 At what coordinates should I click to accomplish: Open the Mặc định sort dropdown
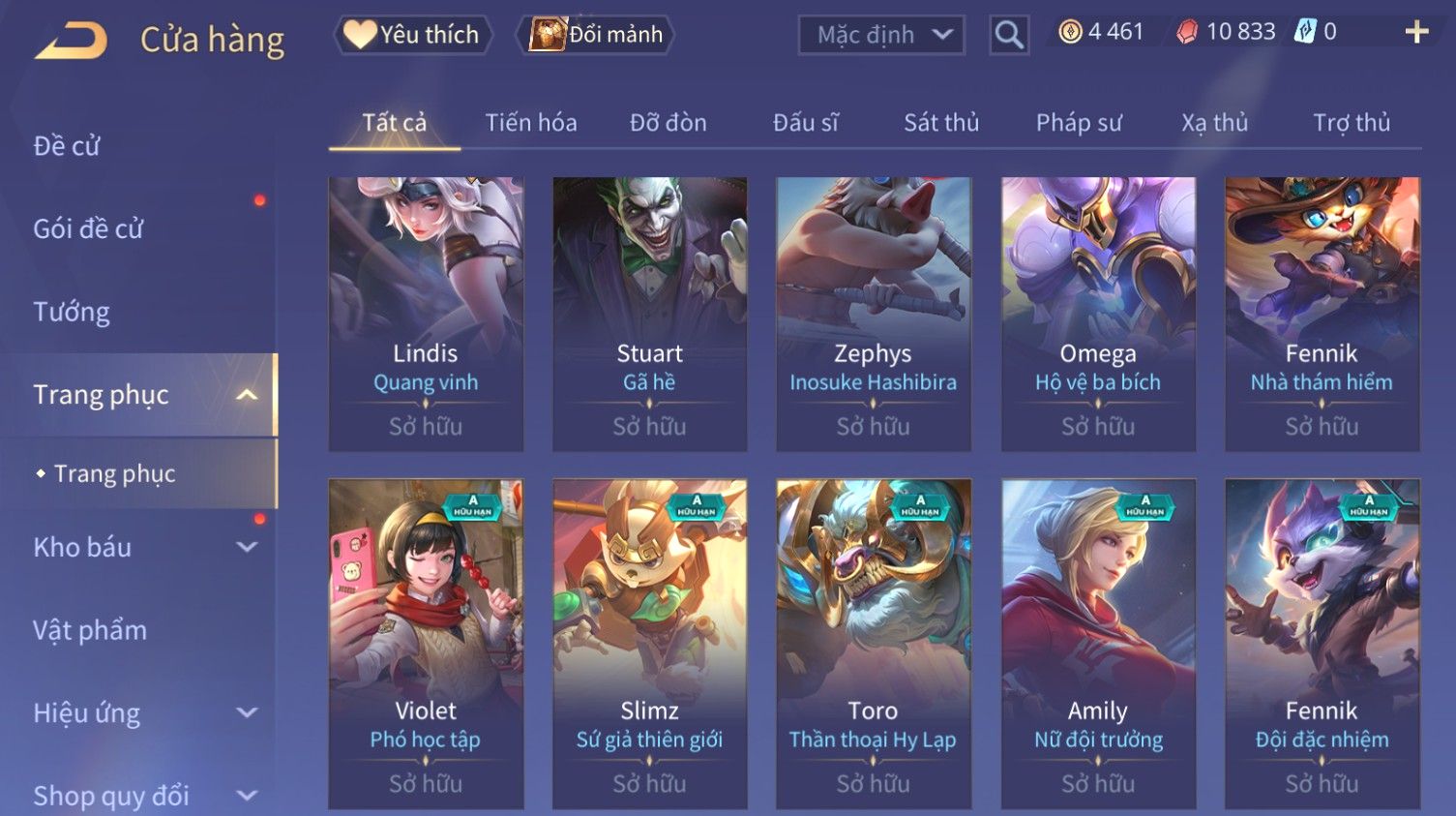coord(881,35)
